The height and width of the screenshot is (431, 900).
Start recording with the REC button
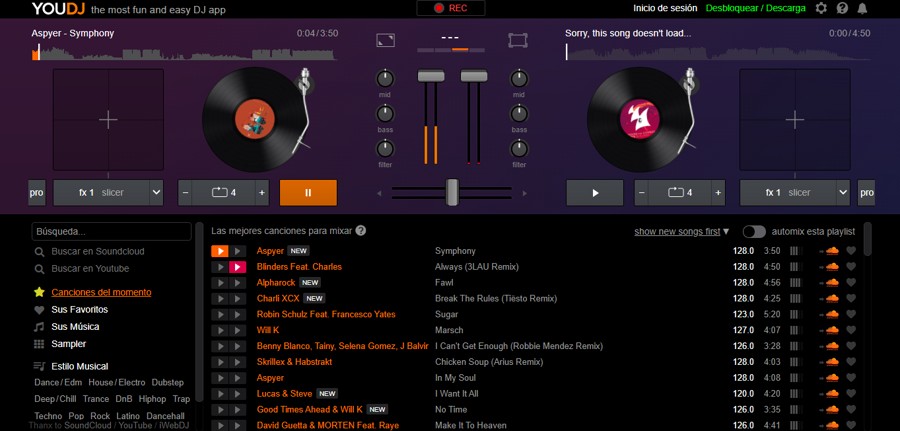tap(451, 8)
